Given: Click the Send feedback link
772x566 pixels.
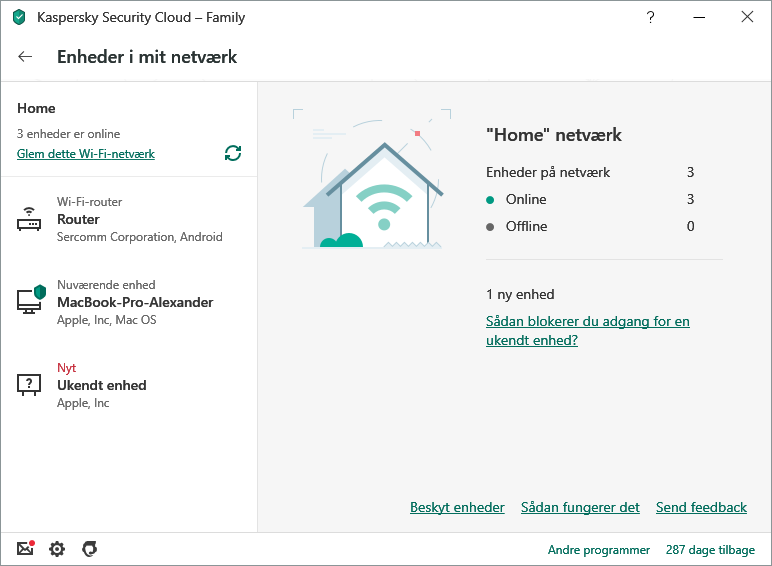Looking at the screenshot, I should [701, 508].
